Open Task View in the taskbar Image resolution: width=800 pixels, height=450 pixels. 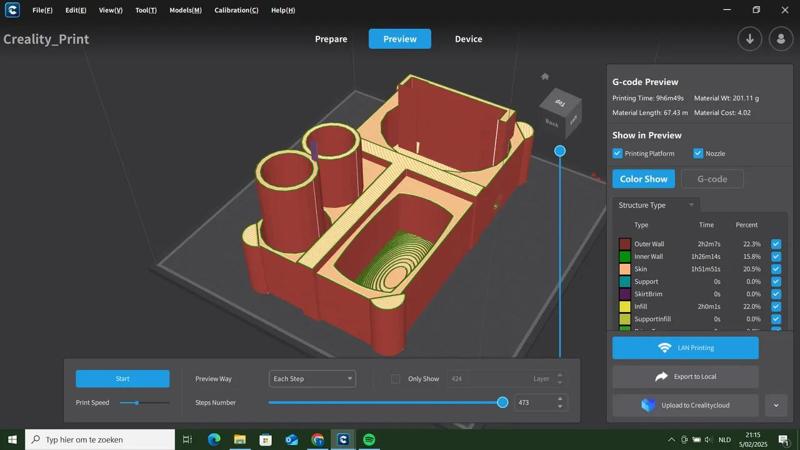point(187,439)
